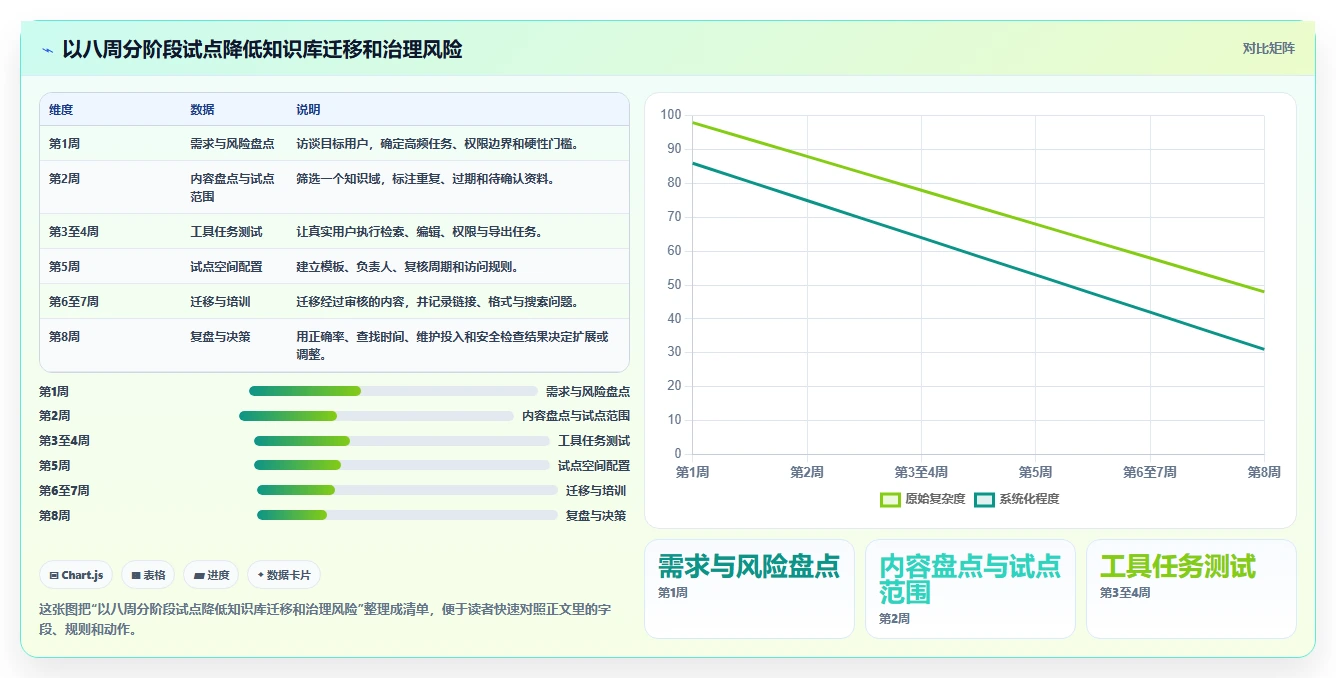Click table cell 让真实用户执行检索、编辑、权限与导出任务。
Image resolution: width=1336 pixels, height=678 pixels.
click(x=419, y=232)
